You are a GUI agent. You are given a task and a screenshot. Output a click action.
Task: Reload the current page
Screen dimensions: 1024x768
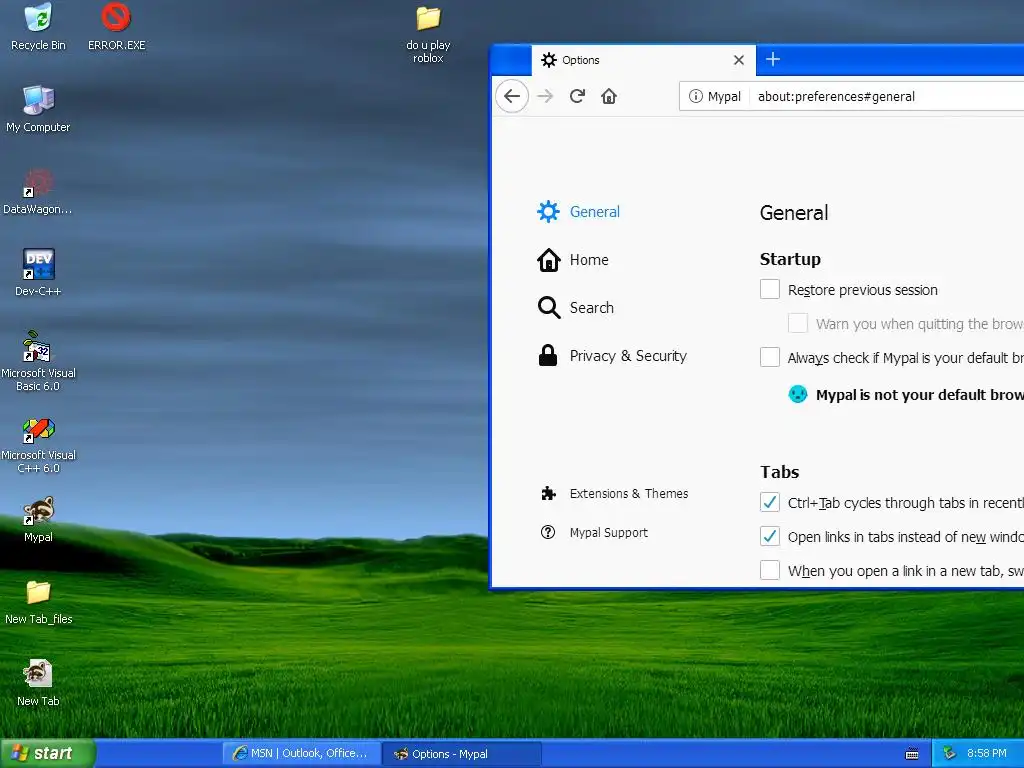577,97
